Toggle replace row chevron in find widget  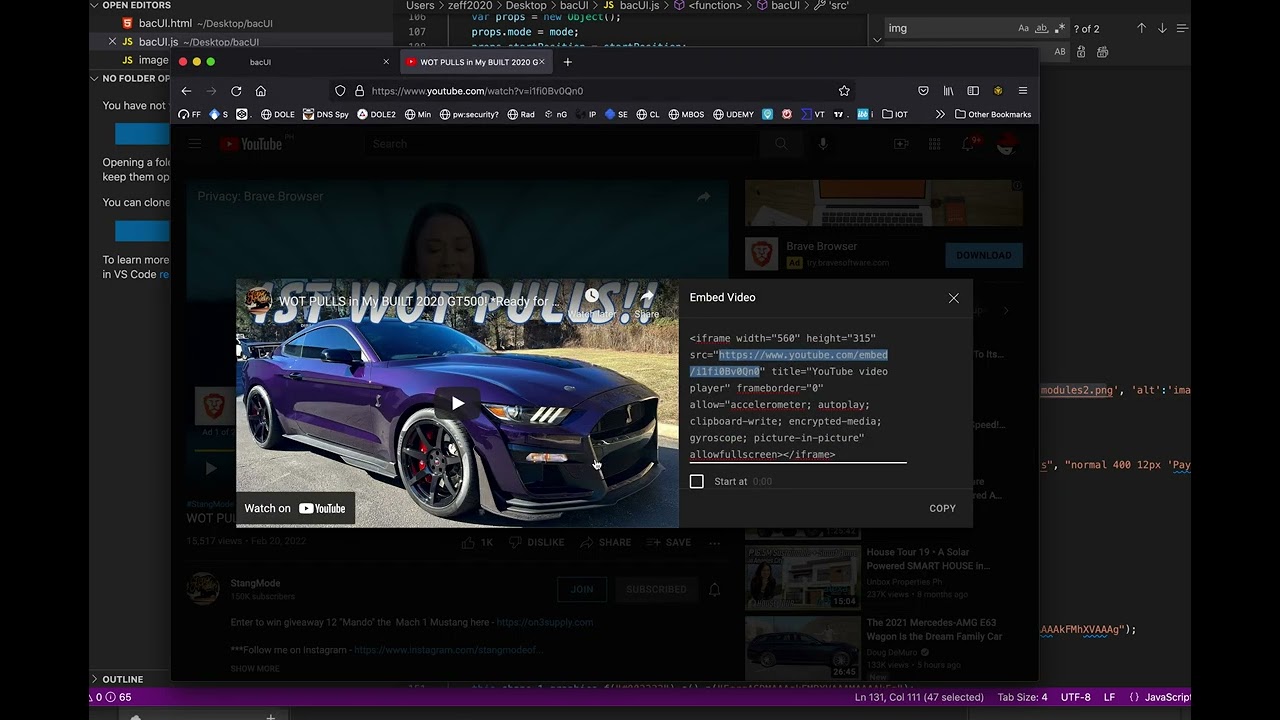pyautogui.click(x=877, y=40)
